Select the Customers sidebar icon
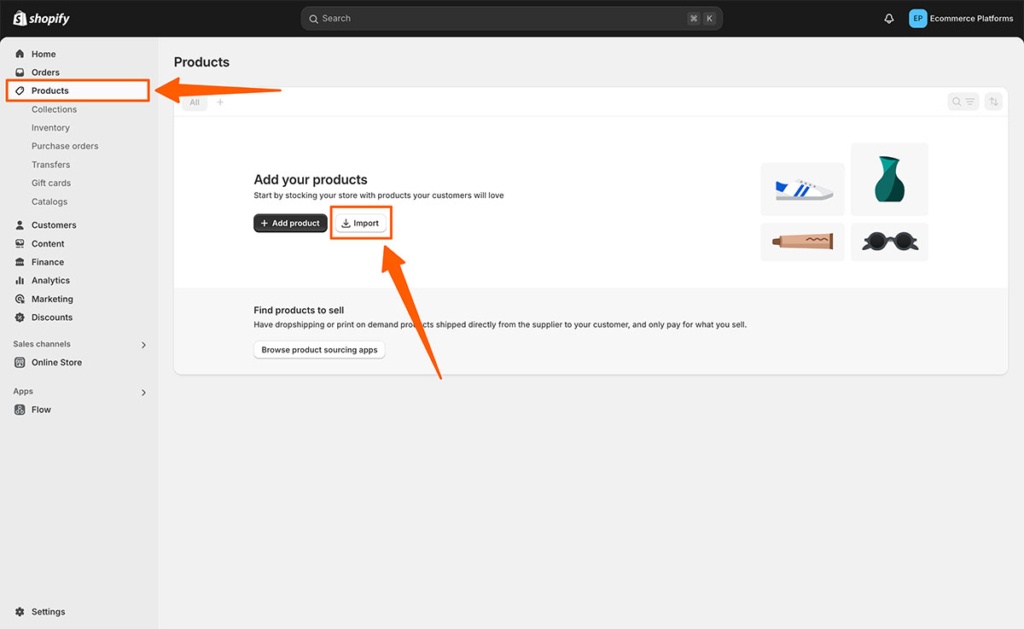The width and height of the screenshot is (1024, 629). tap(20, 225)
